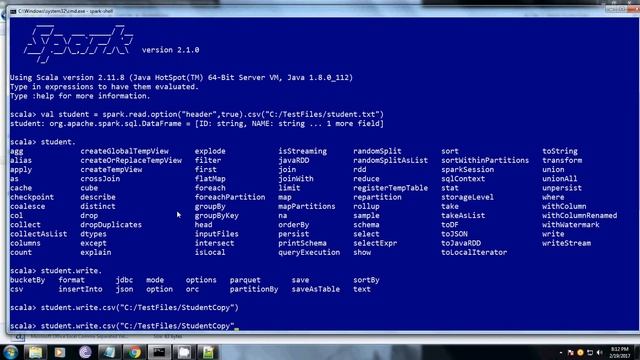Click 'repartition' in the method list
Image resolution: width=640 pixels, height=360 pixels.
point(377,197)
